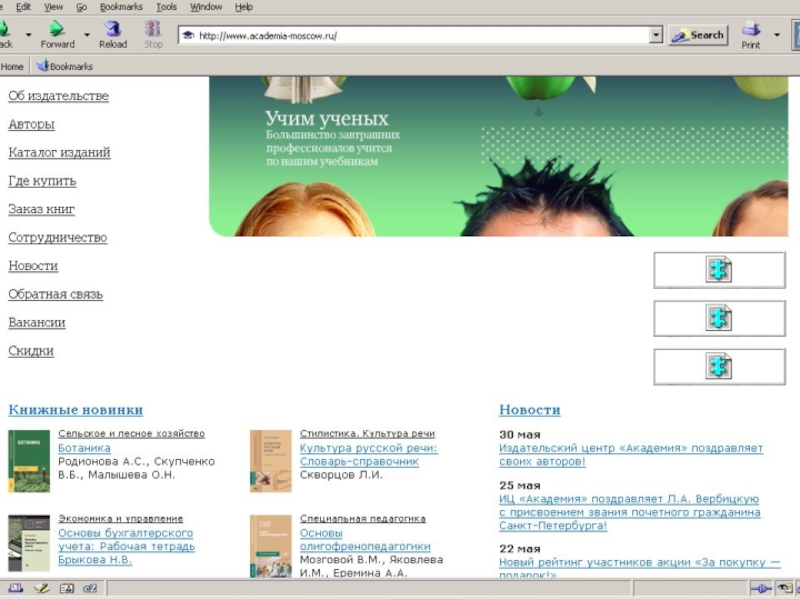Open the Navigator icon in status bar
Image resolution: width=800 pixels, height=600 pixels.
(x=15, y=588)
